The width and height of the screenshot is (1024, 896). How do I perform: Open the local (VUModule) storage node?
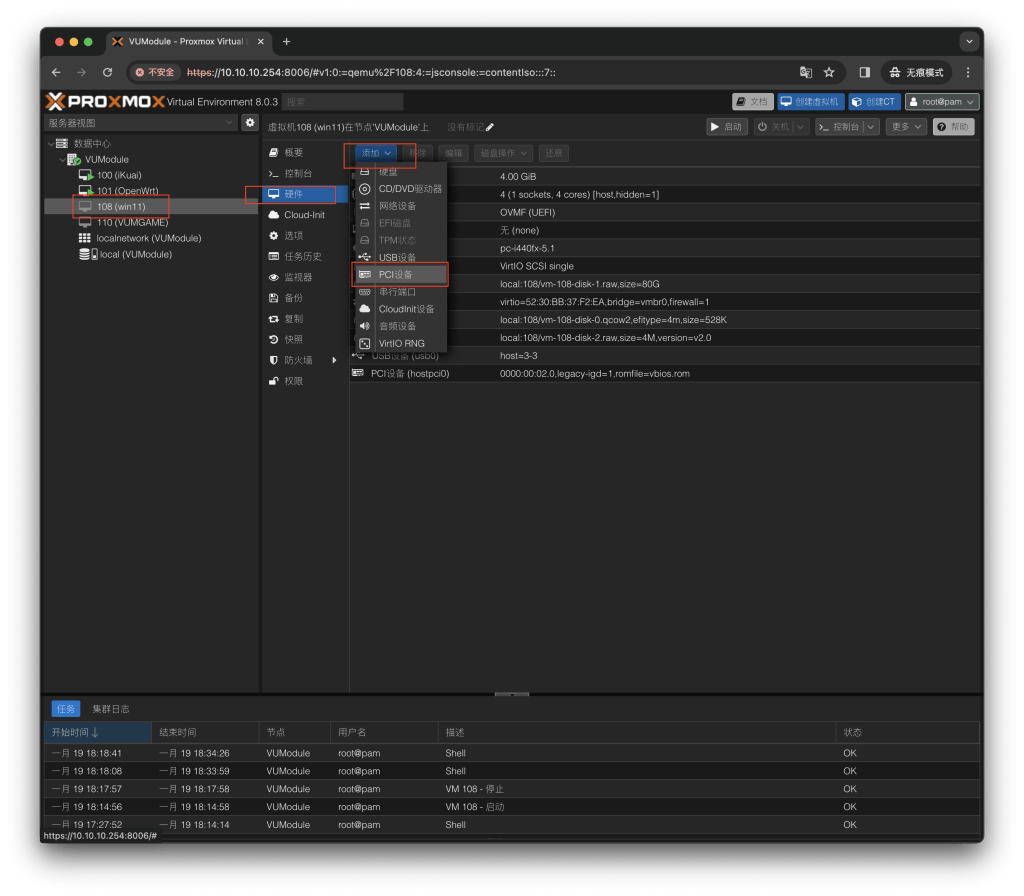[x=135, y=254]
